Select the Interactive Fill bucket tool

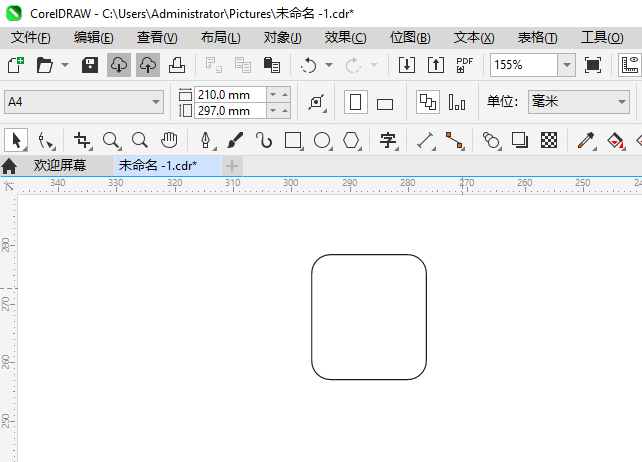[615, 140]
